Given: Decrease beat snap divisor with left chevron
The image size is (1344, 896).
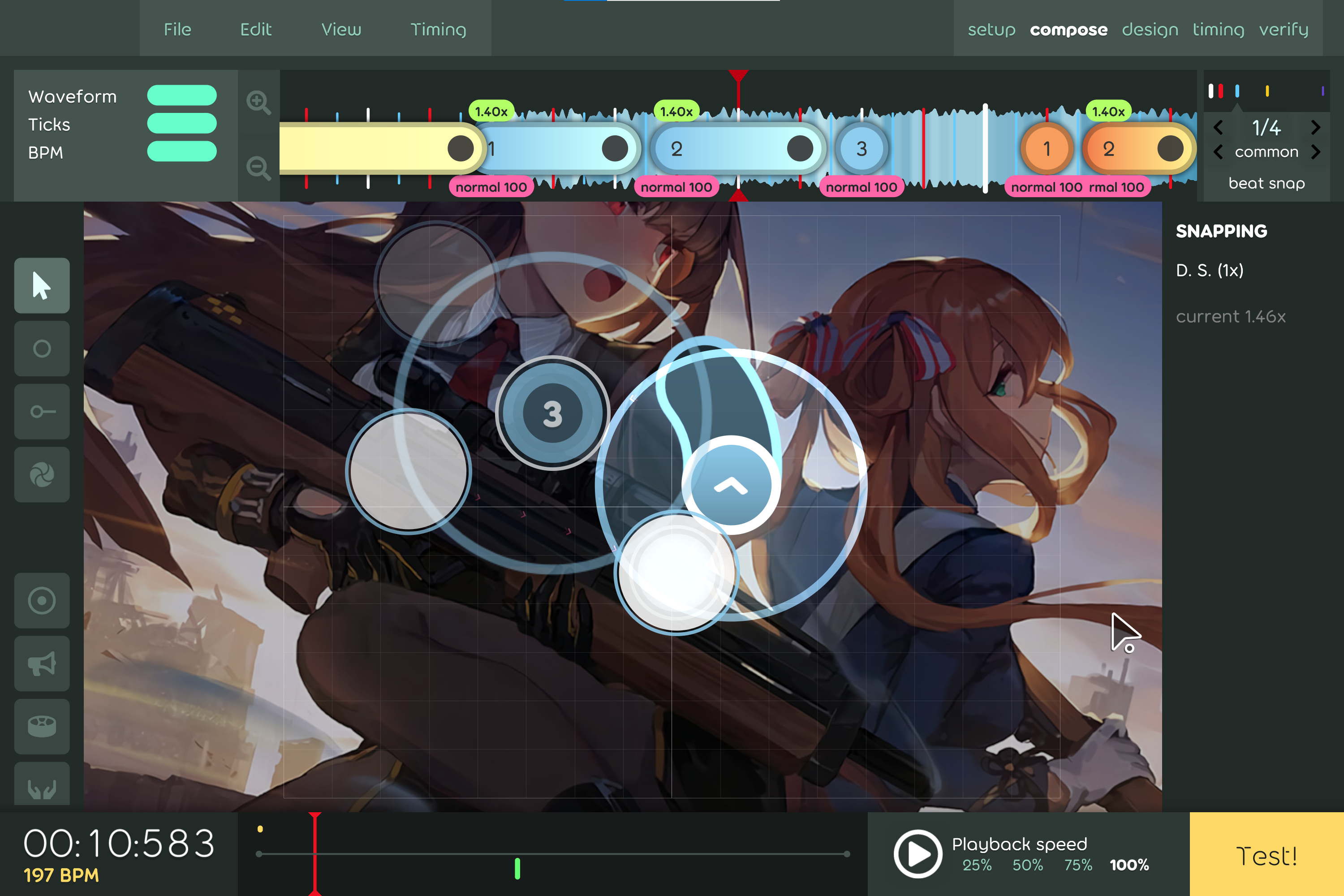Looking at the screenshot, I should [x=1218, y=127].
